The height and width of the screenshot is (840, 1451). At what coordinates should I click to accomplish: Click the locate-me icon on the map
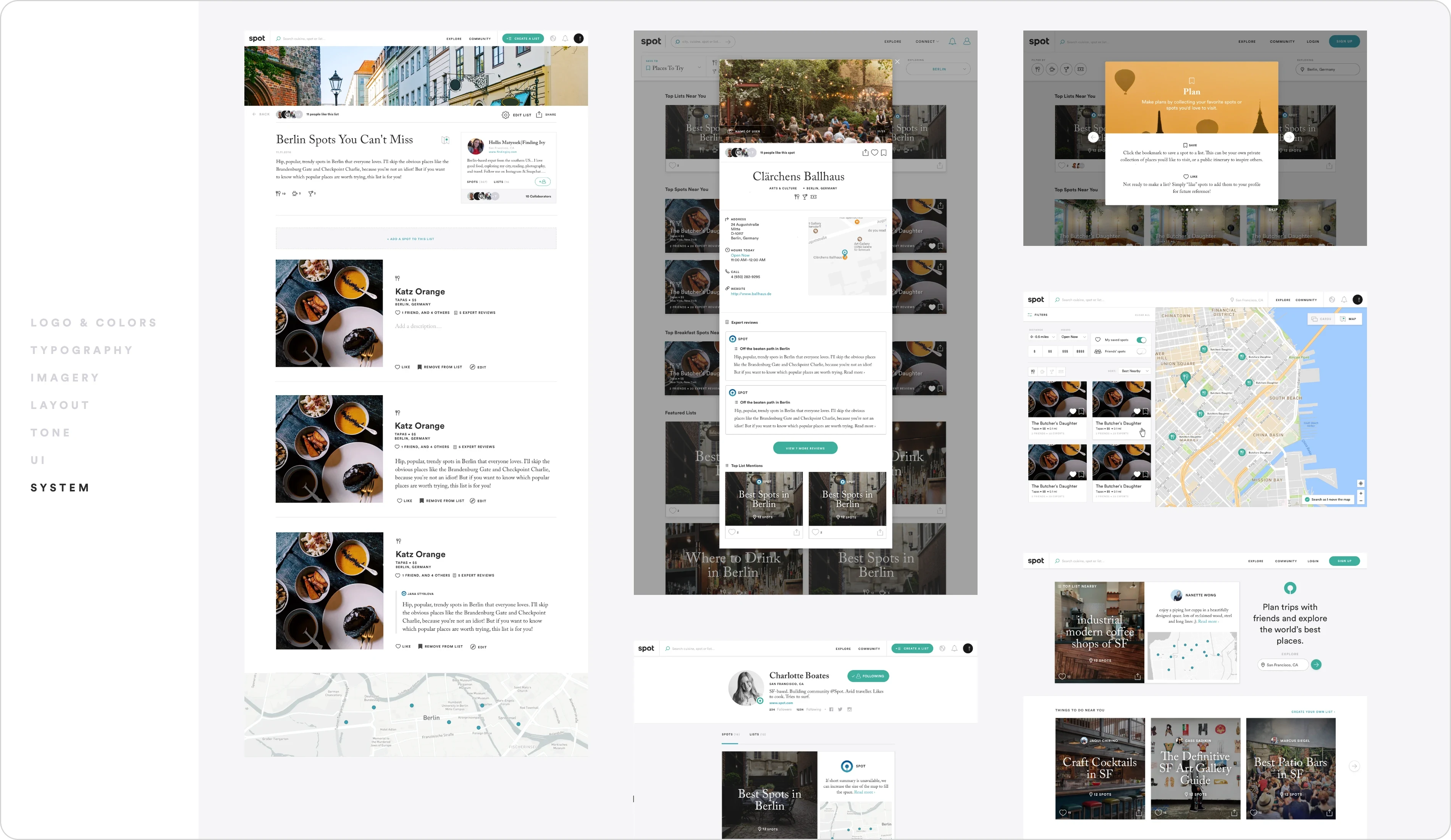pyautogui.click(x=1361, y=483)
